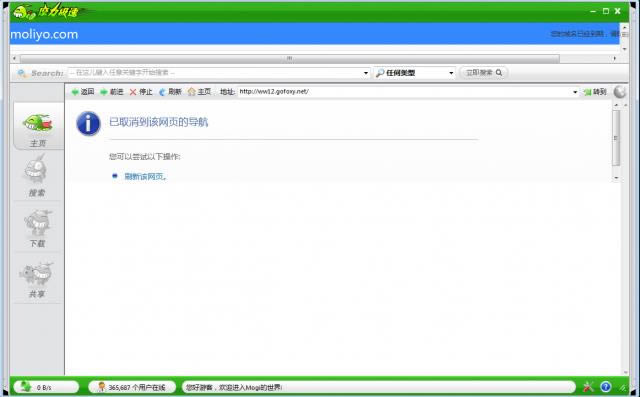Click the banner scroll-down arrow

(624, 49)
